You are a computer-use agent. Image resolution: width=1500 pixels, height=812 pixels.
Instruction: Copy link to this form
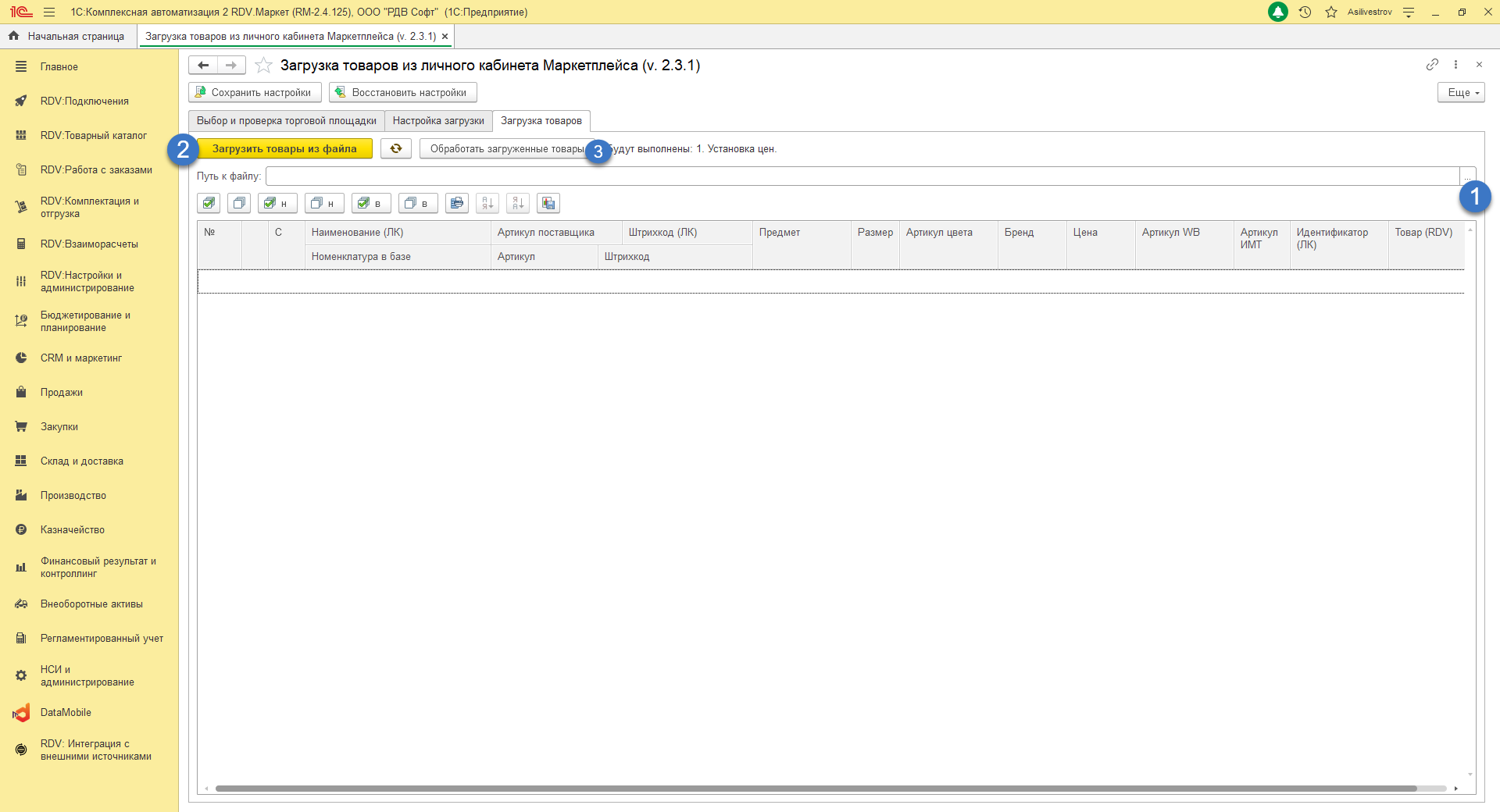[x=1432, y=65]
